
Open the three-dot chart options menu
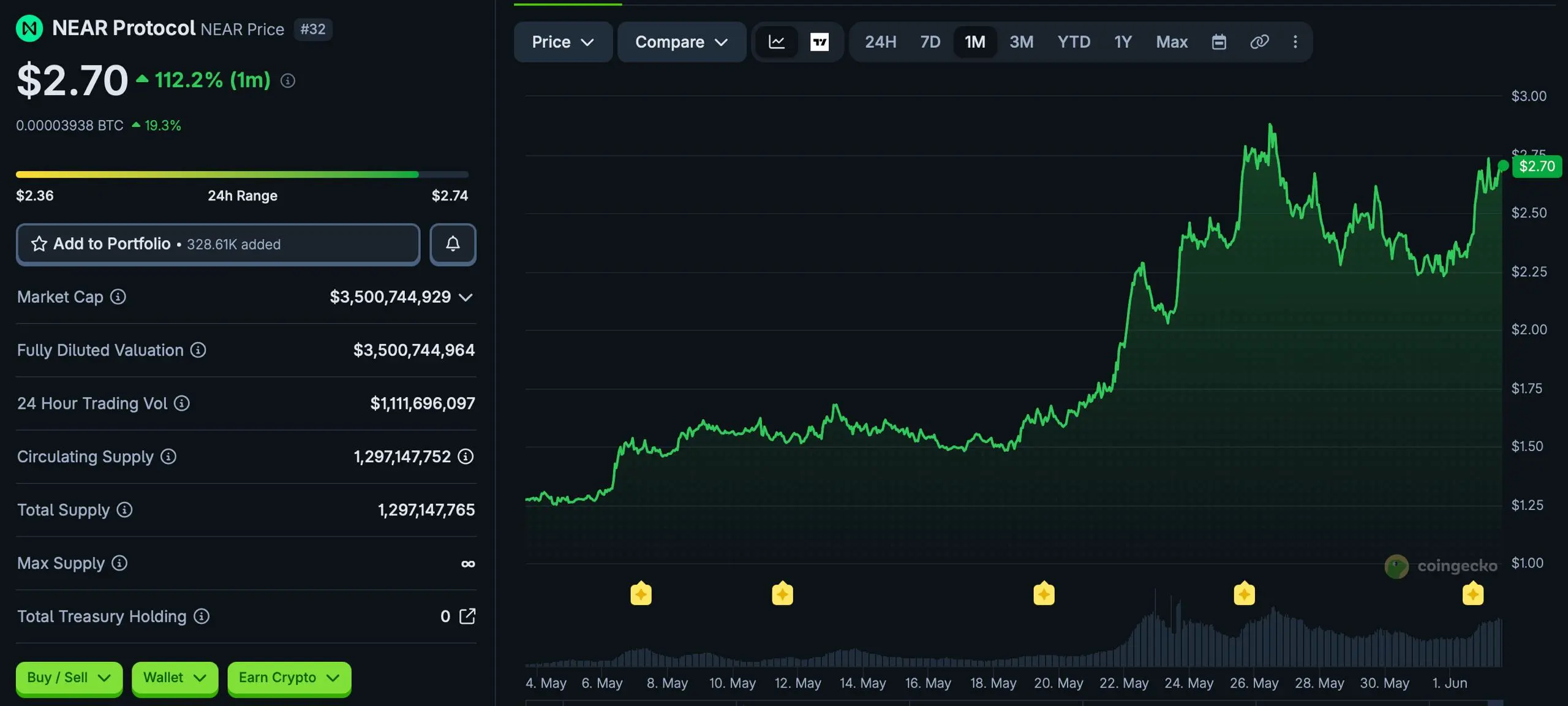(1295, 42)
